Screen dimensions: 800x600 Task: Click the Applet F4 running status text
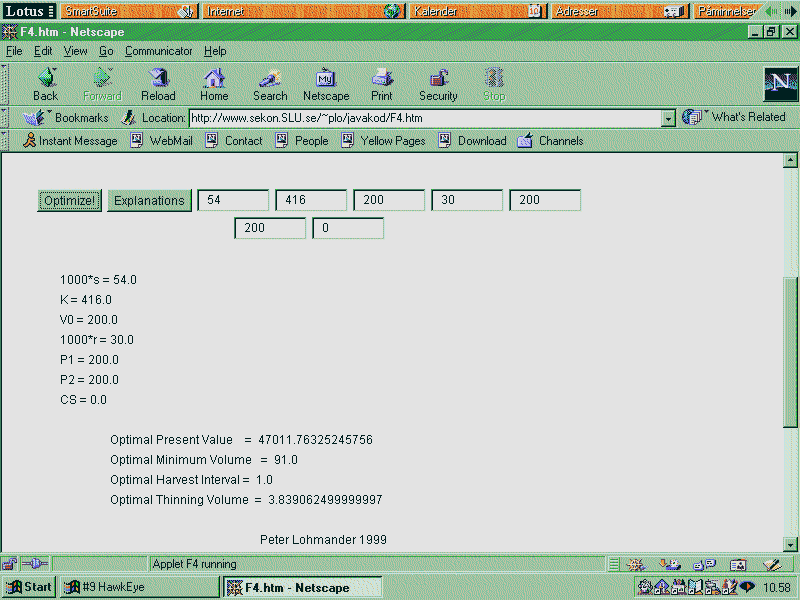pyautogui.click(x=194, y=564)
